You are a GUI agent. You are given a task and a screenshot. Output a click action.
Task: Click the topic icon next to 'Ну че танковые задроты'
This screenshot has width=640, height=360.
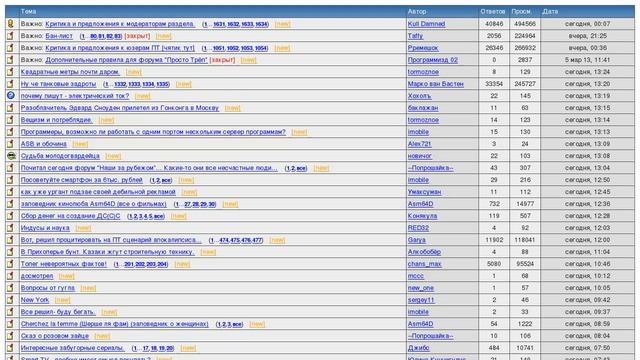pos(11,84)
